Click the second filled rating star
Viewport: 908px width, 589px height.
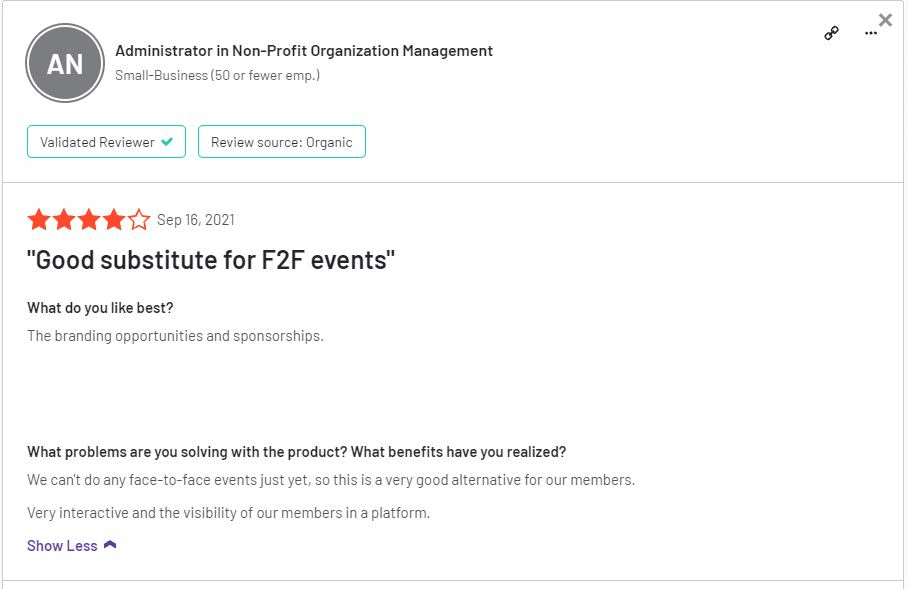coord(64,219)
